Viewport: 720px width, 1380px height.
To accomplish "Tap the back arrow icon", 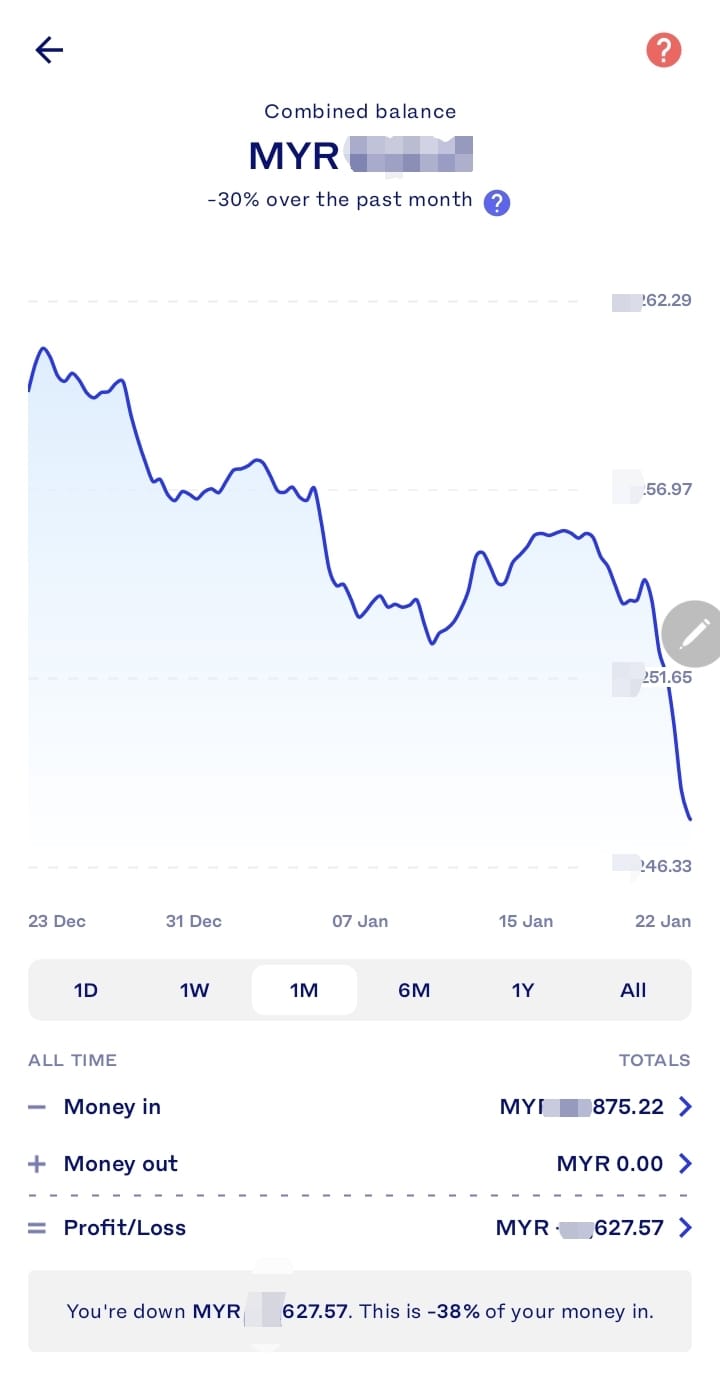I will coord(49,50).
